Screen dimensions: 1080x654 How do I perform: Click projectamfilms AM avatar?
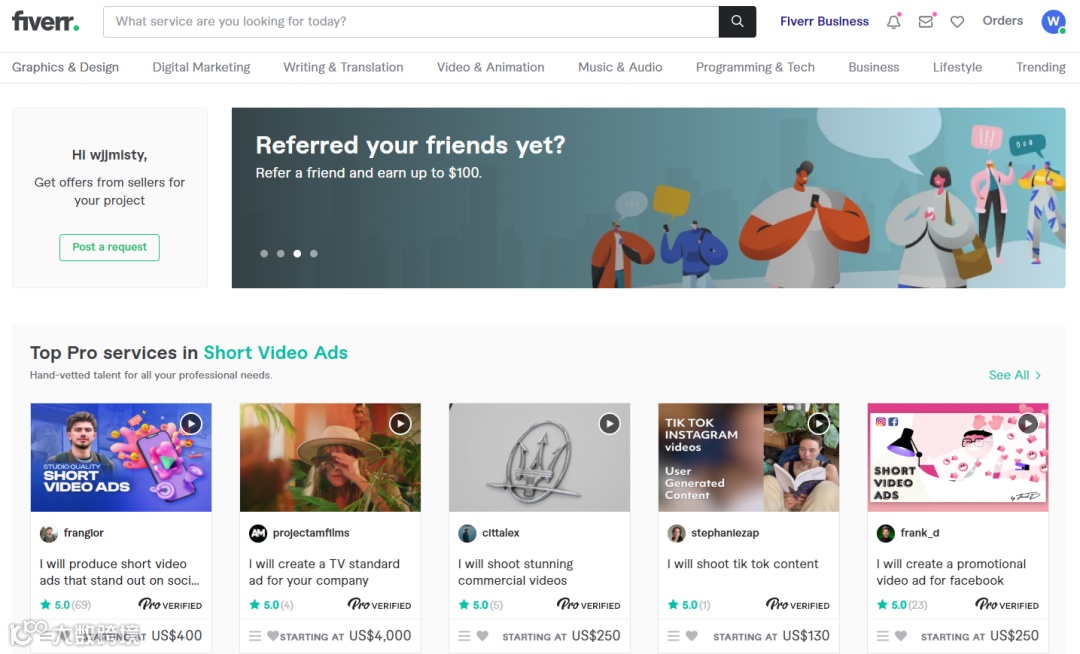pos(258,533)
